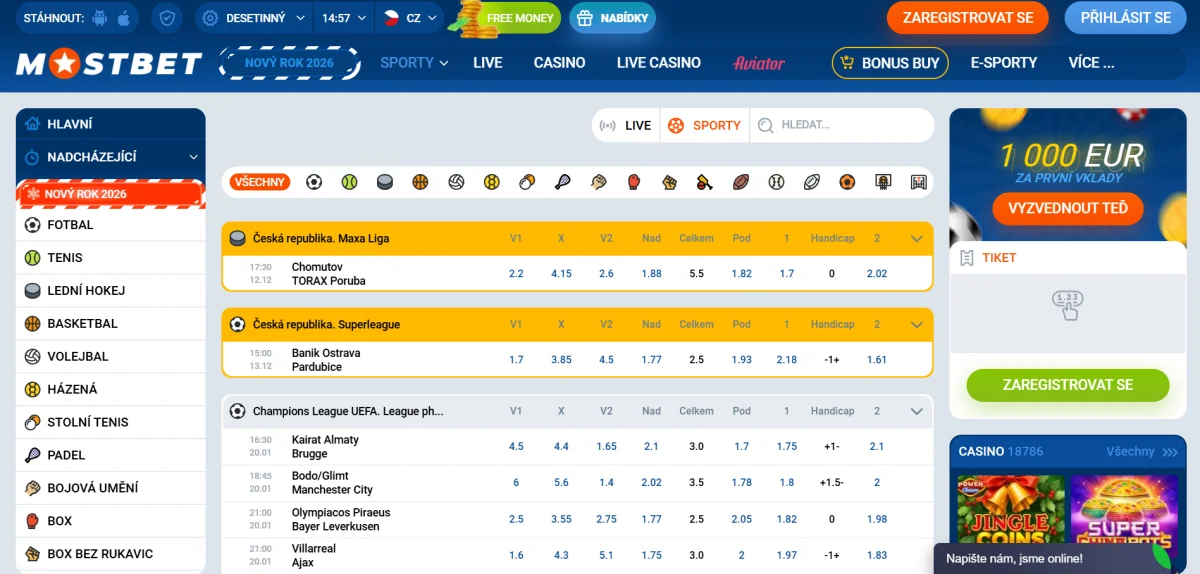Filter by tennis ball icon in sport filter row
The image size is (1200, 574).
coord(349,182)
